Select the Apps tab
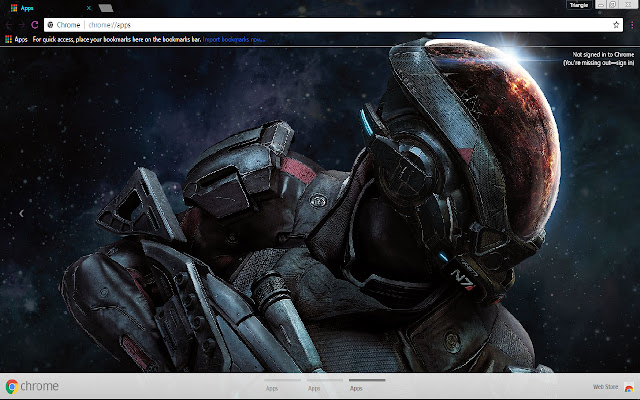Screen dimensions: 640x400 click(49, 8)
